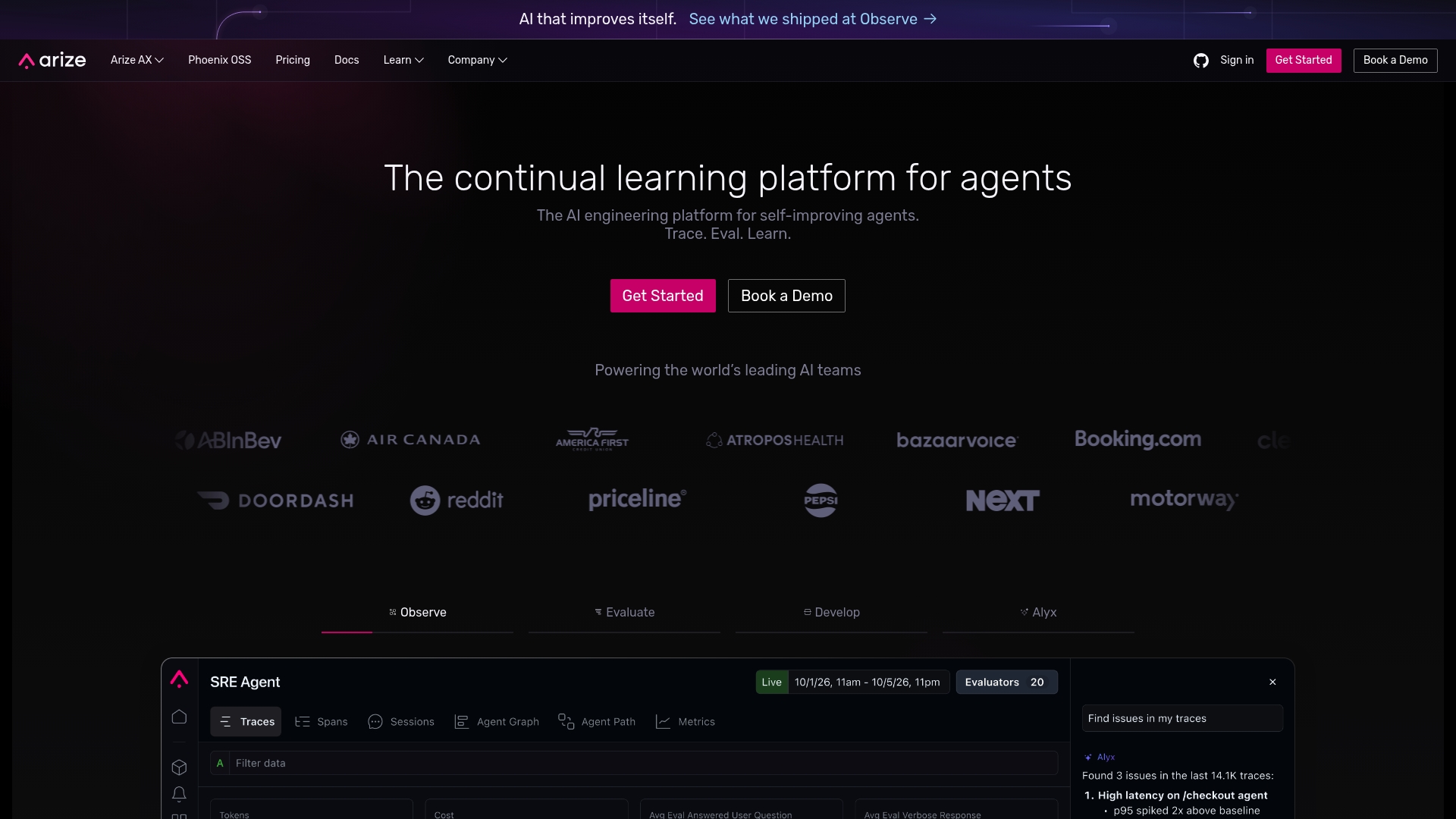Click the Pepsi logo
The image size is (1456, 819).
[821, 500]
